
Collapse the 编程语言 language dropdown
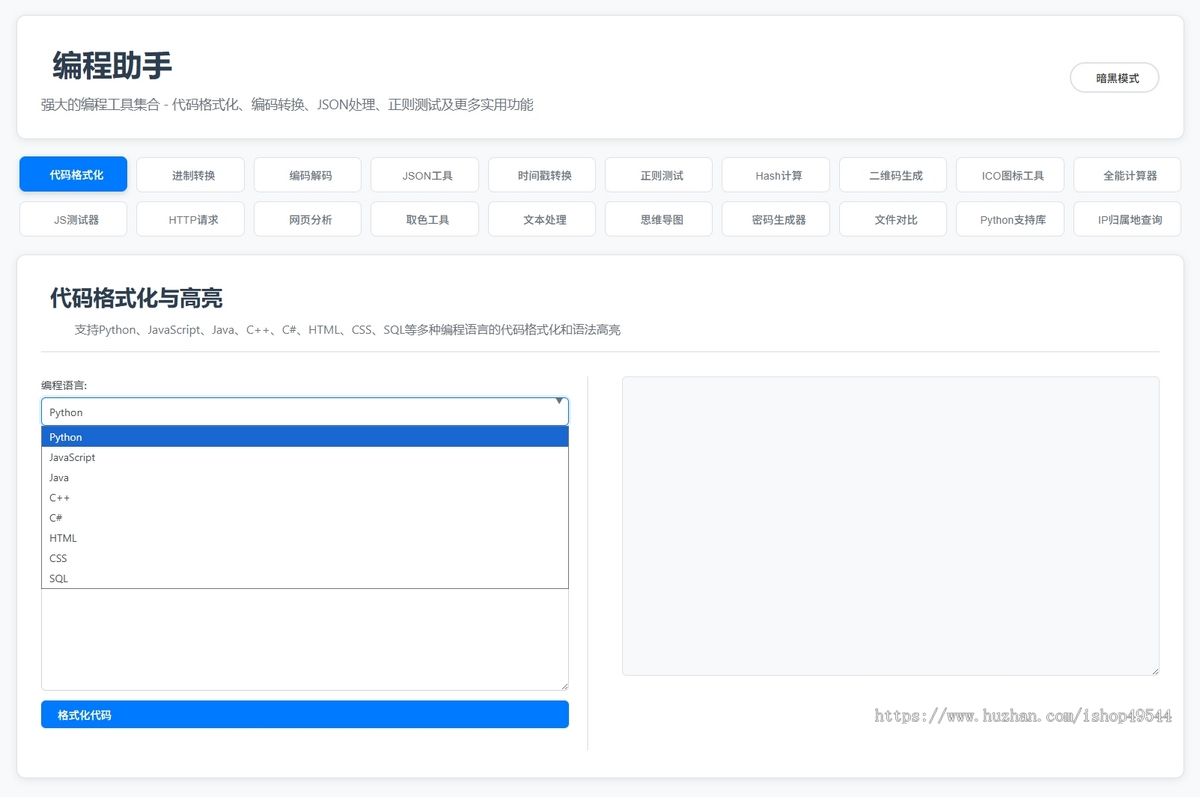(x=305, y=412)
